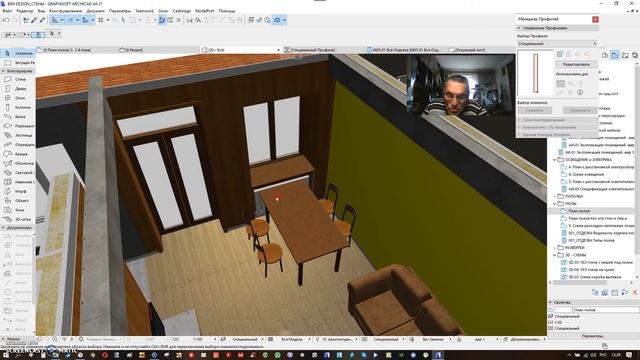
Task: Collapse the ПОЛЫ folder in Navigator
Action: click(555, 204)
